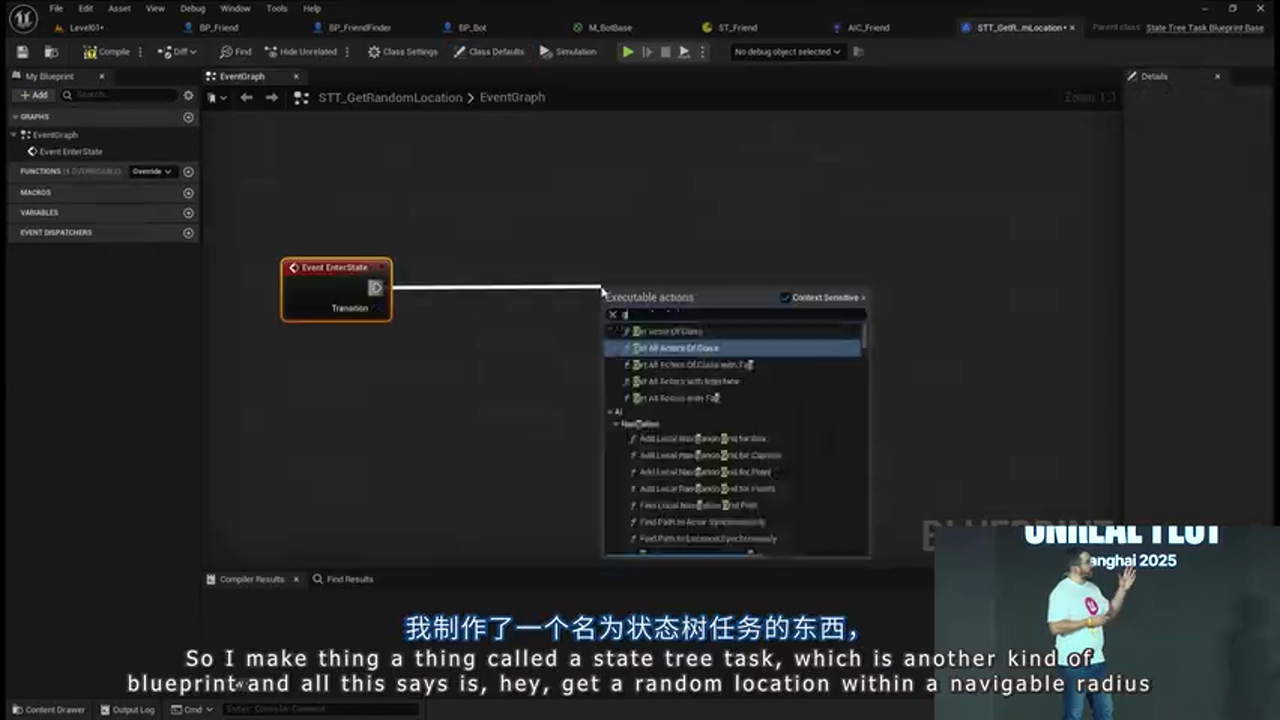Screen dimensions: 1280x720
Task: Collapse the Navigation category in Executable actions
Action: [617, 423]
